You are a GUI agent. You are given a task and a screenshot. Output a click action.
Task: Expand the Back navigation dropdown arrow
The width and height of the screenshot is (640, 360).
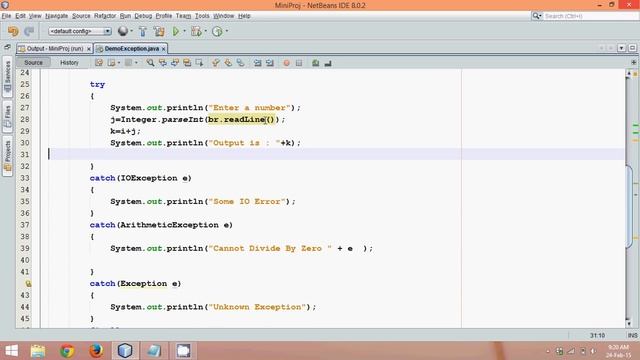pos(119,63)
